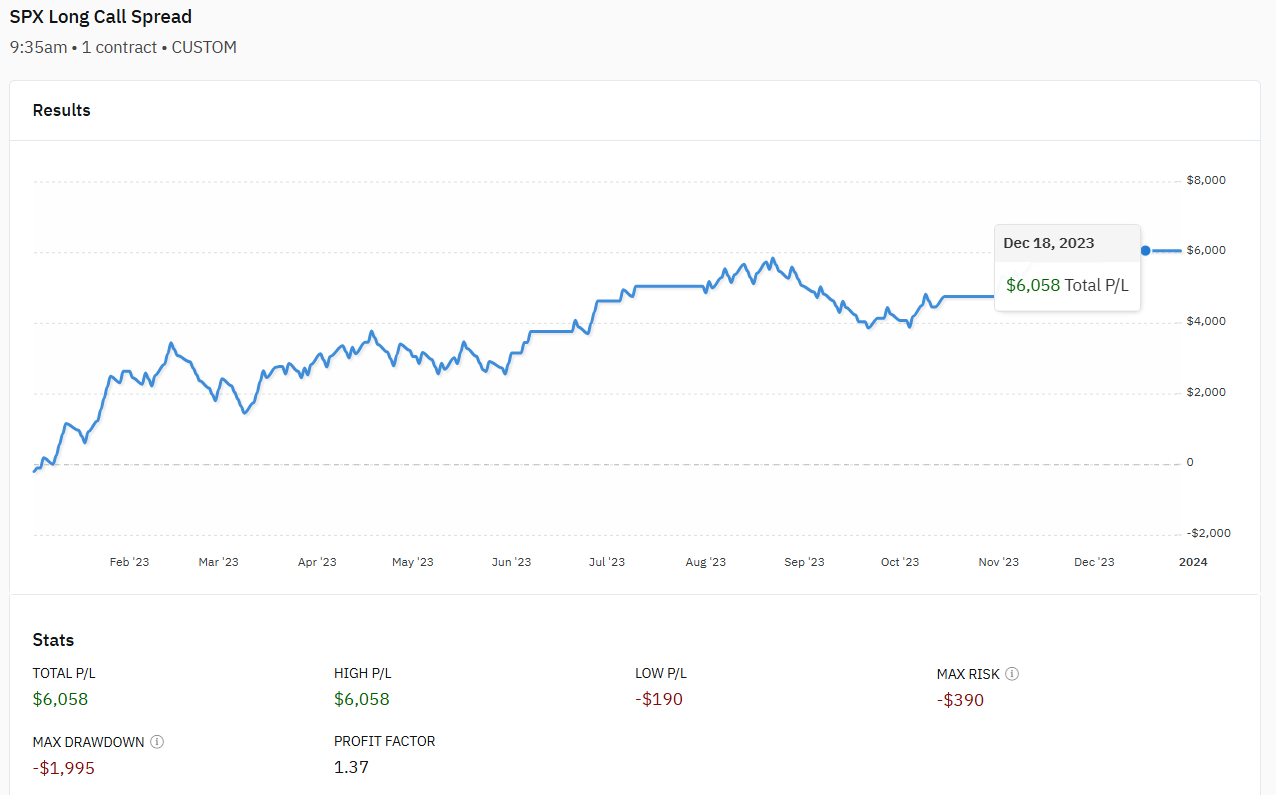Click the Dec 18, 2023 data point marker
This screenshot has width=1276, height=795.
point(1145,251)
